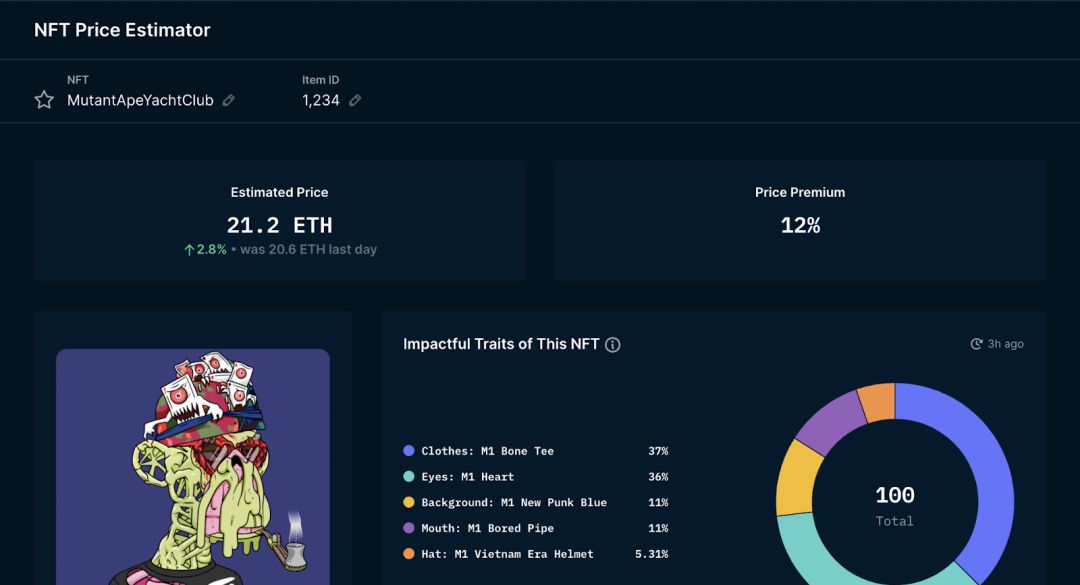Edit the NFT collection name pencil icon

coord(229,101)
